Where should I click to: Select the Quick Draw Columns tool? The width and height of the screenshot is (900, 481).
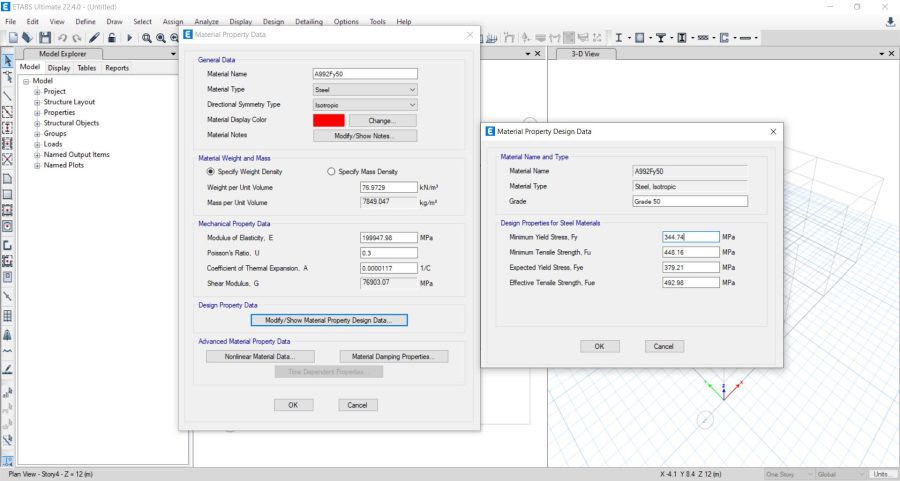click(x=7, y=127)
